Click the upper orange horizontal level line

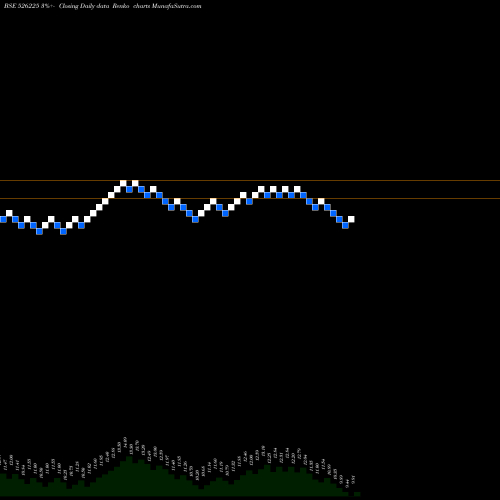point(250,181)
